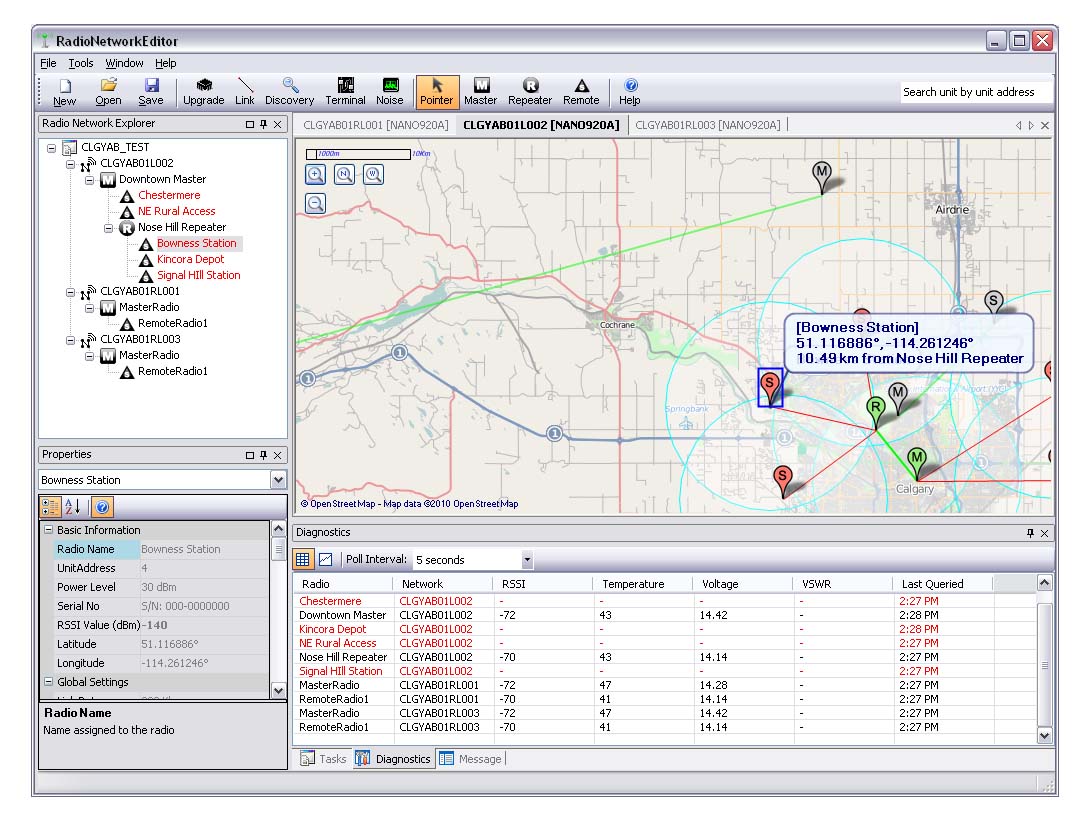Collapse the Downtown Master node
This screenshot has height=822, width=1091.
(89, 180)
